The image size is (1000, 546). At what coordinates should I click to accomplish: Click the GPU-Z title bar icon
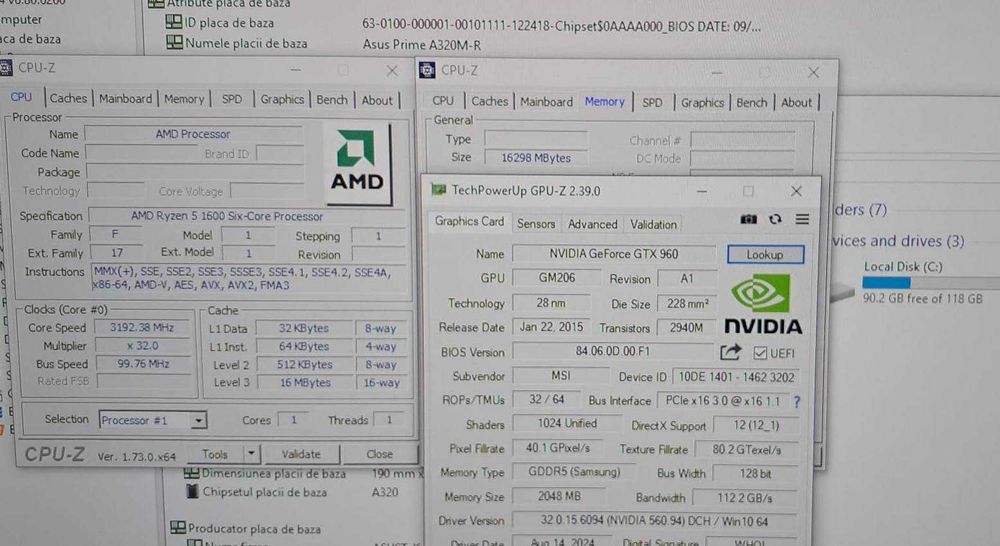click(x=438, y=189)
